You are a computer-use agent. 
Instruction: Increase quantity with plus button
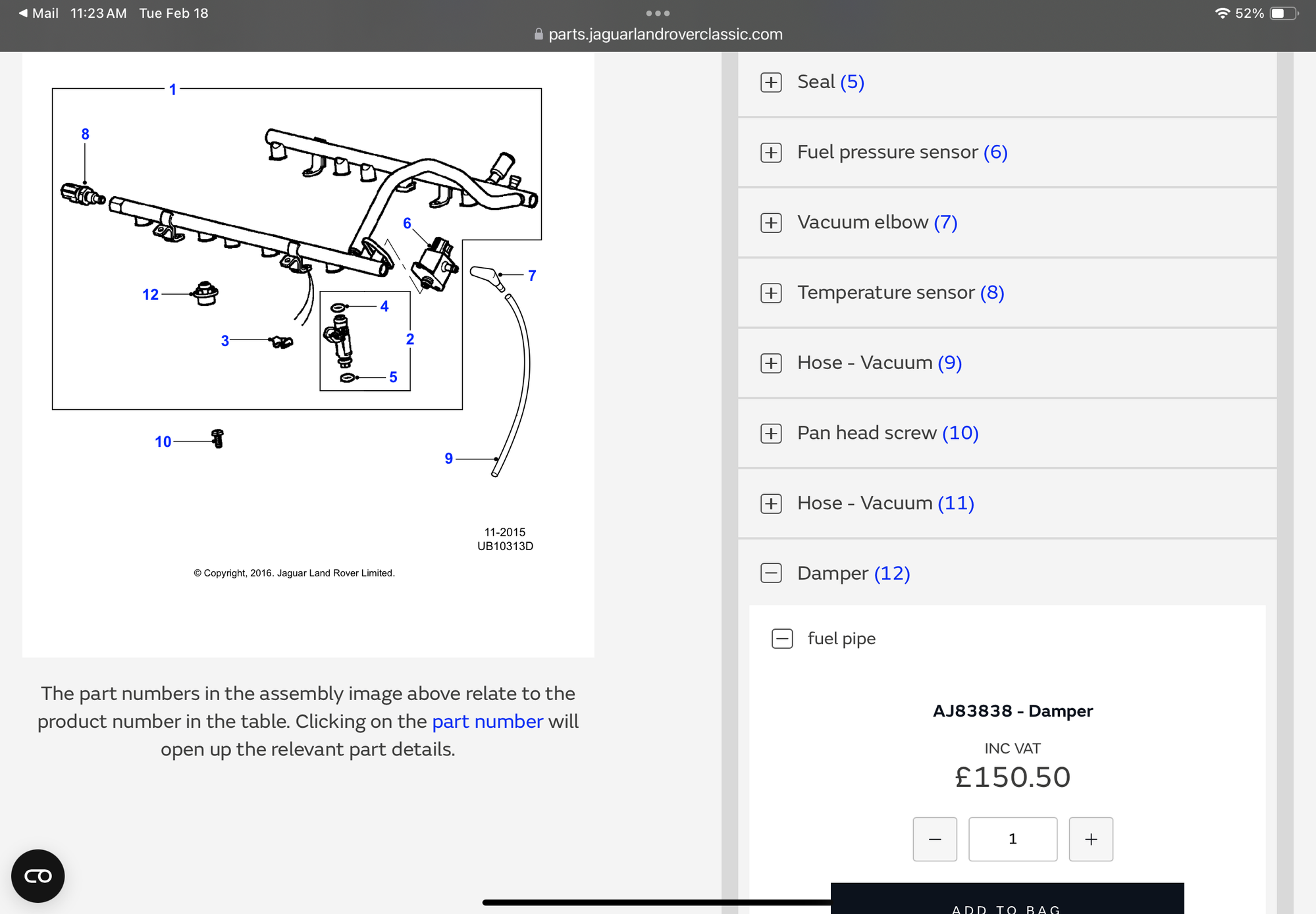(x=1091, y=839)
